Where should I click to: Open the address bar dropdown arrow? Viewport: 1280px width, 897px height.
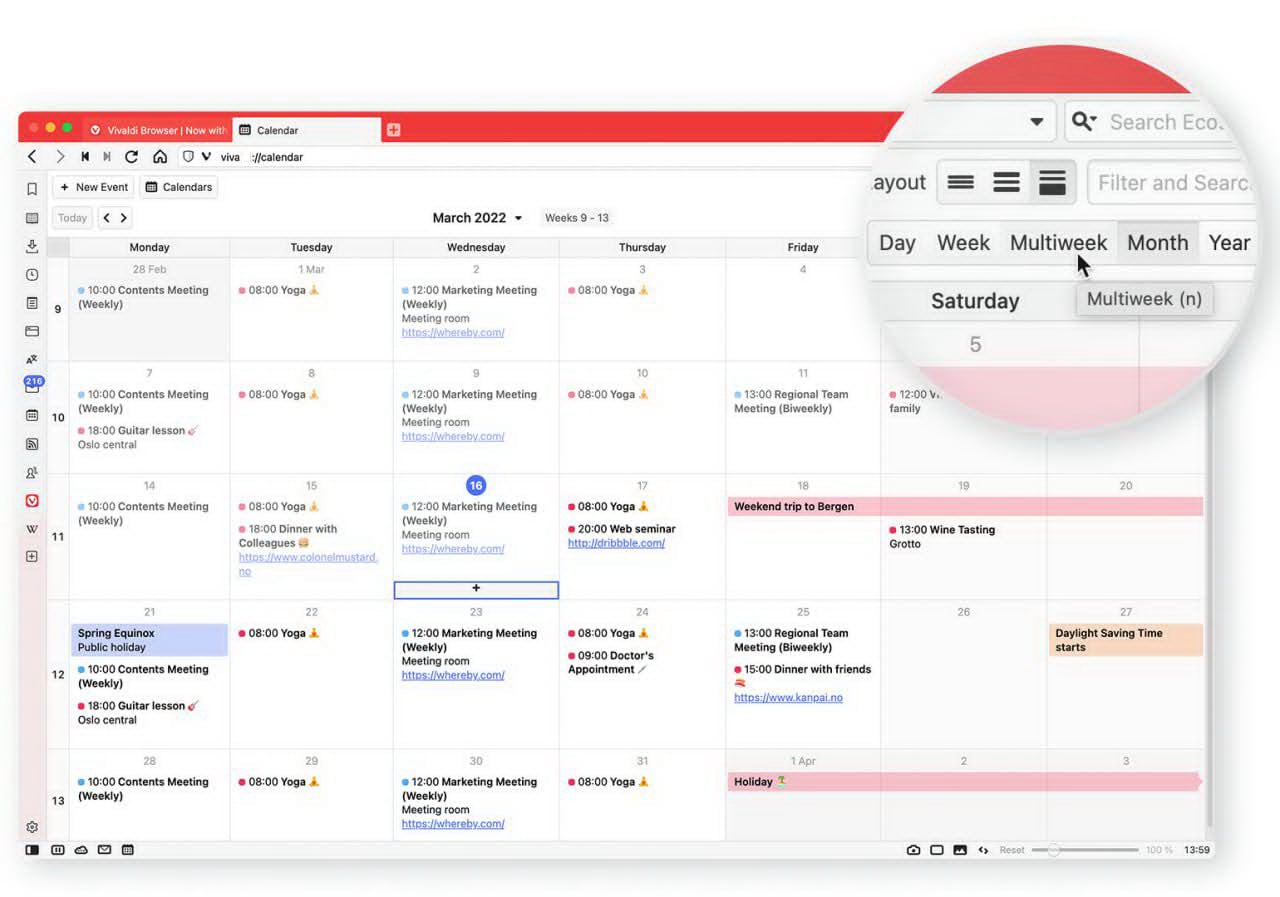click(x=1036, y=122)
